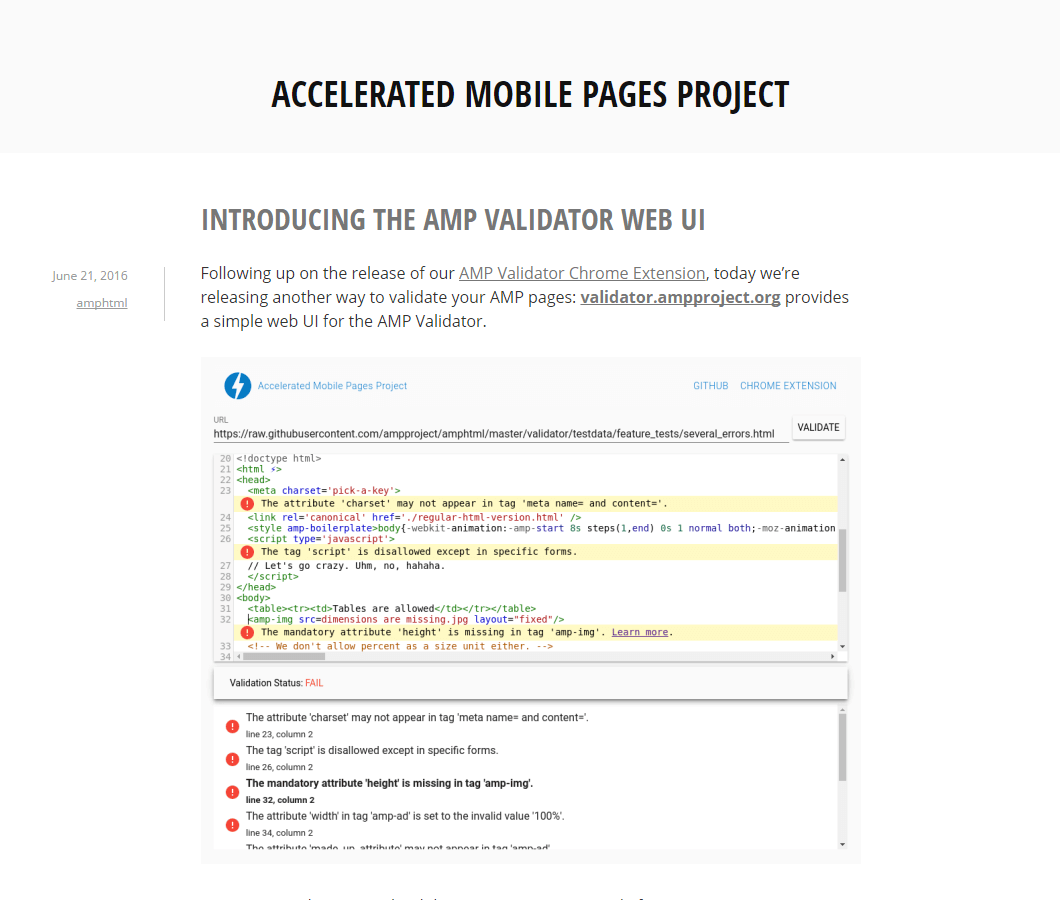The image size is (1060, 900).
Task: Visit the validator.ampproject.org link
Action: point(680,297)
